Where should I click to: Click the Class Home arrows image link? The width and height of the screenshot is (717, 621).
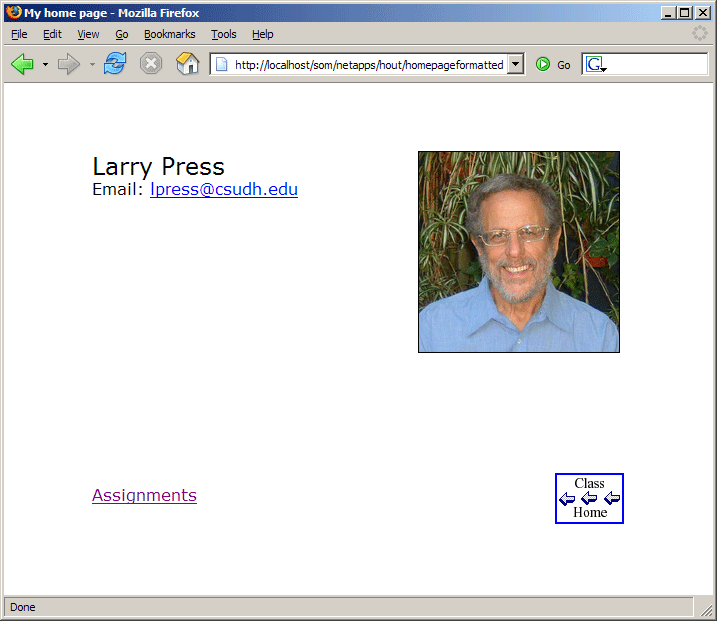coord(589,498)
